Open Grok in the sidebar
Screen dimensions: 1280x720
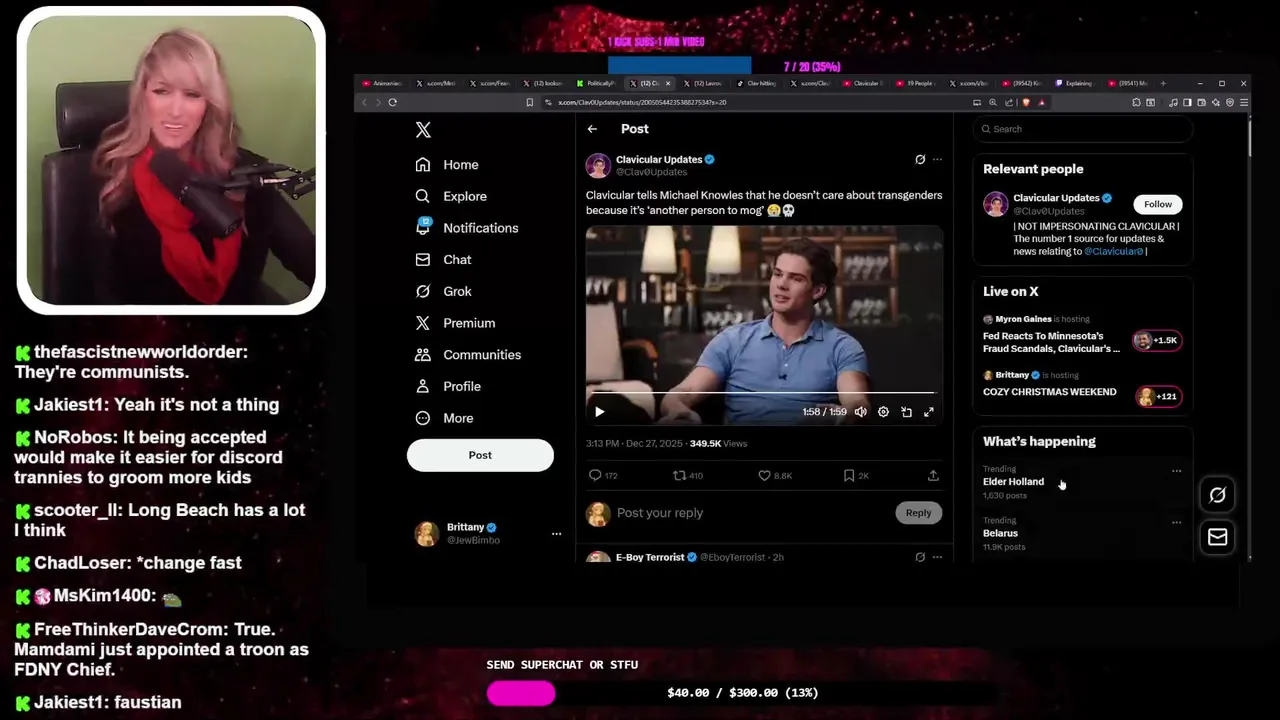tap(443, 291)
